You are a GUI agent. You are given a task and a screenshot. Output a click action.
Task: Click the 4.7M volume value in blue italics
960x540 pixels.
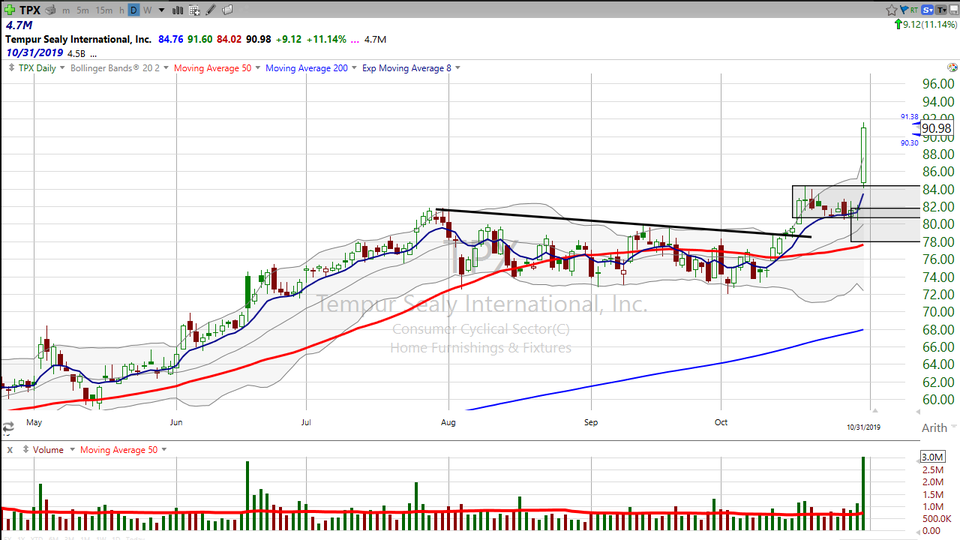(x=19, y=25)
